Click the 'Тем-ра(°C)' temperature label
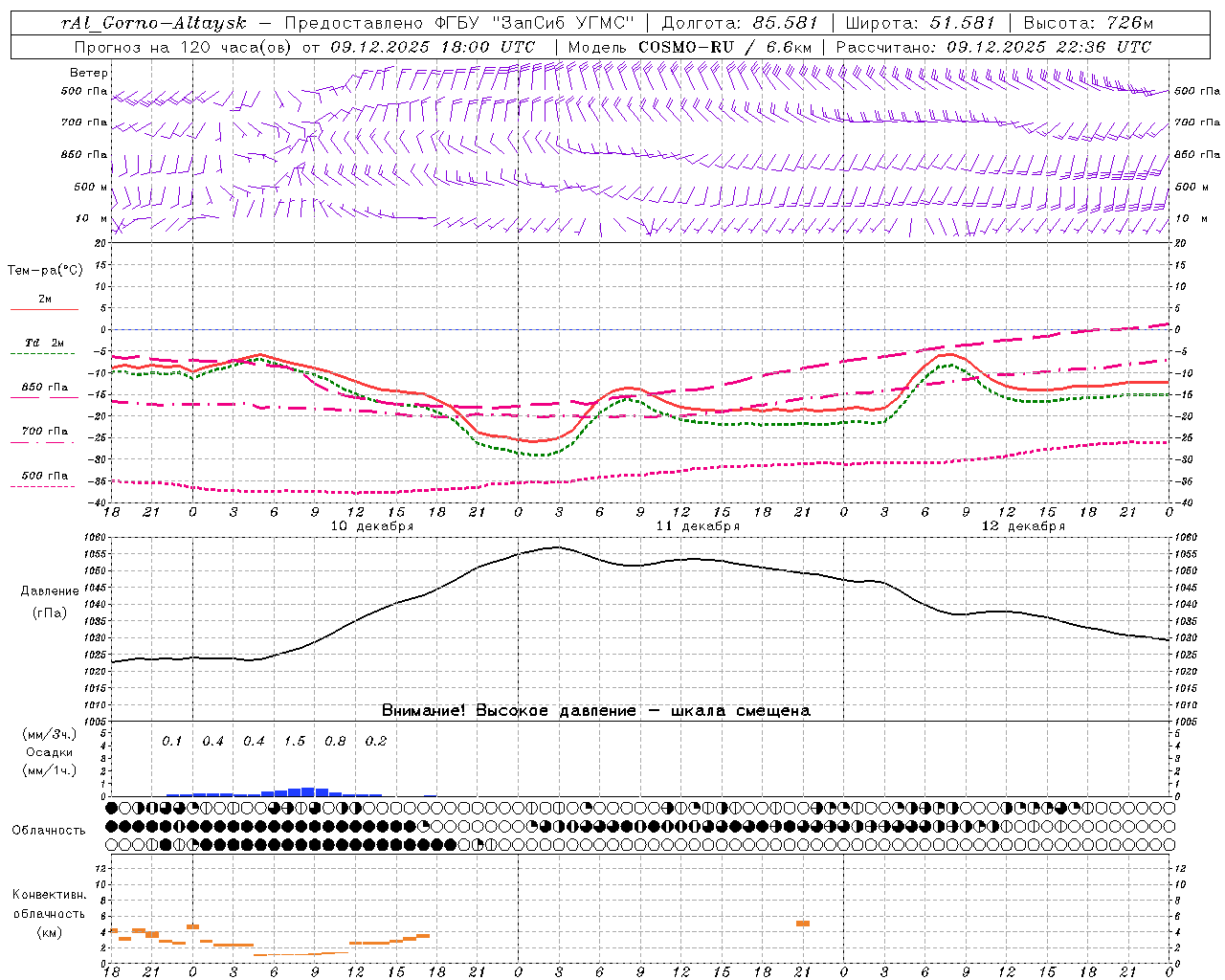 (45, 271)
